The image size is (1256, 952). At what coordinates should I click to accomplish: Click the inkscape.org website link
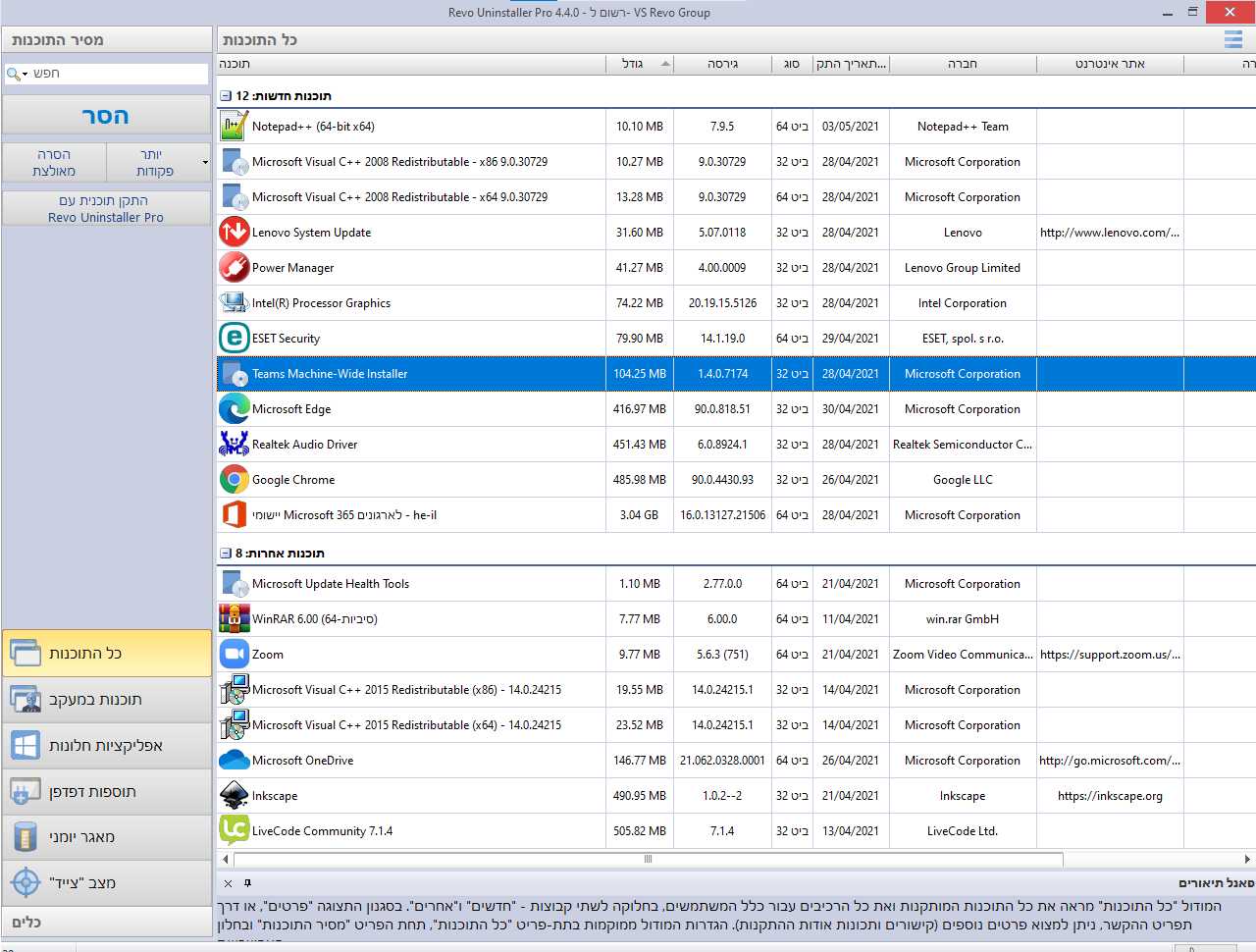click(1110, 796)
